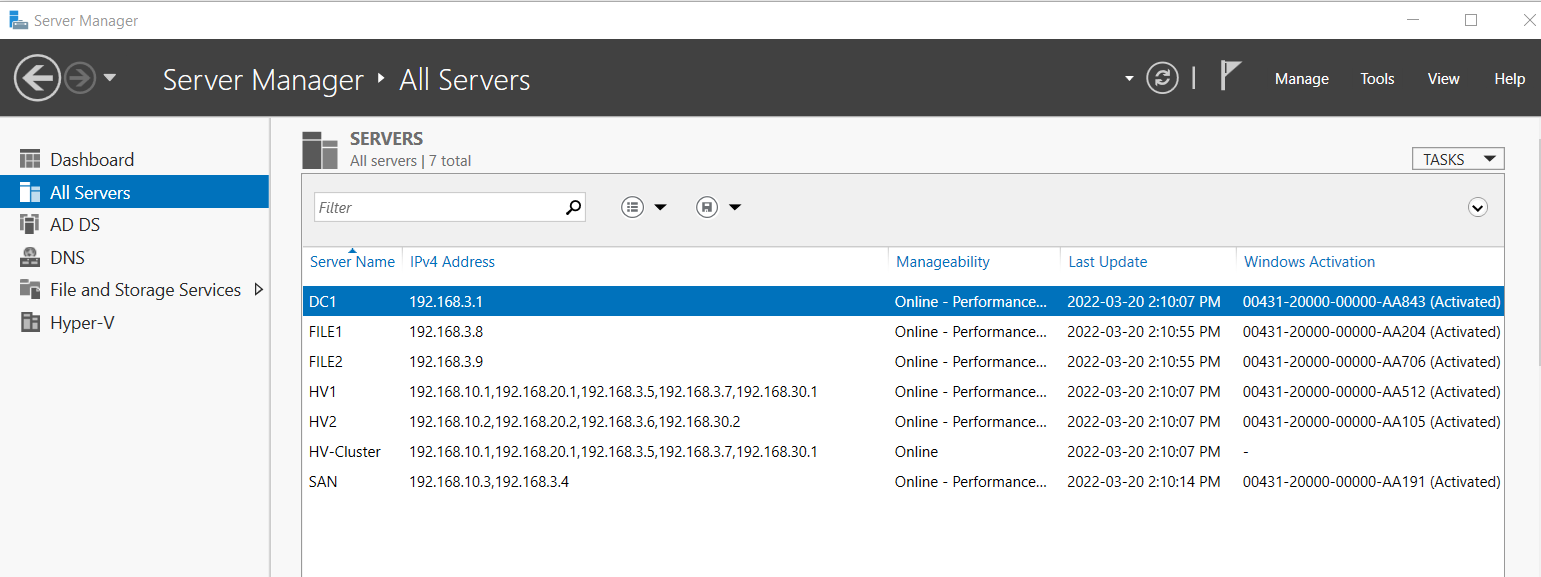Click into the Filter text field
This screenshot has height=577, width=1541.
click(x=438, y=207)
